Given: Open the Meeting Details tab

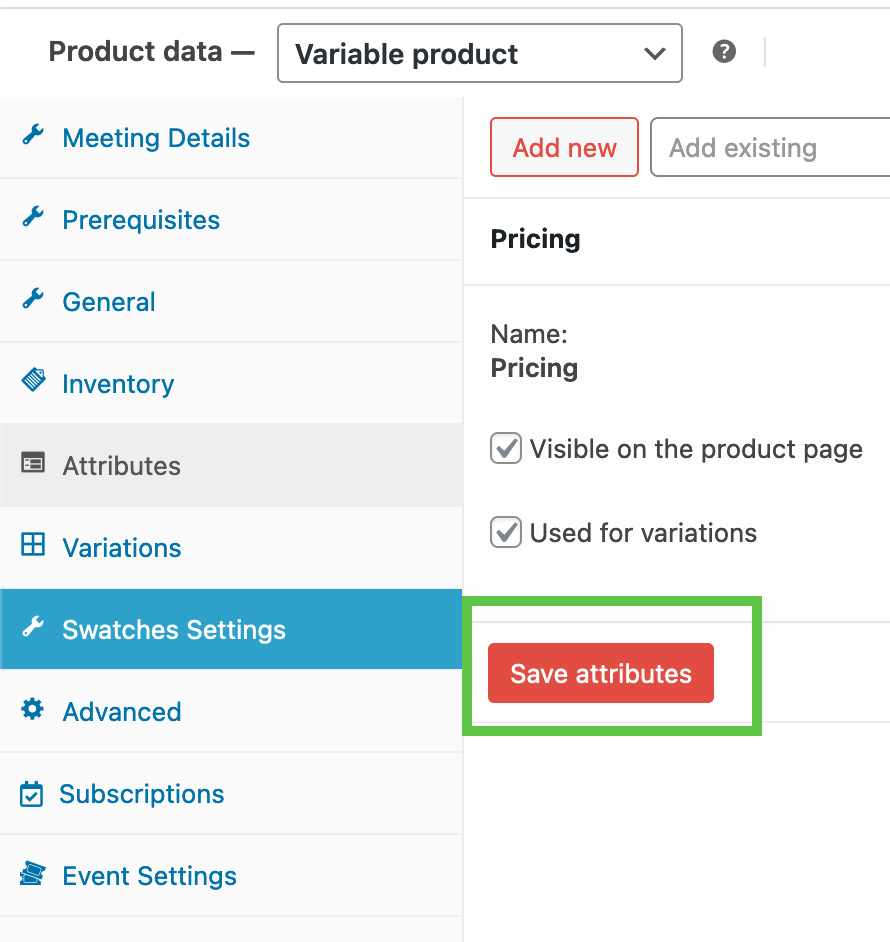Looking at the screenshot, I should pos(156,138).
